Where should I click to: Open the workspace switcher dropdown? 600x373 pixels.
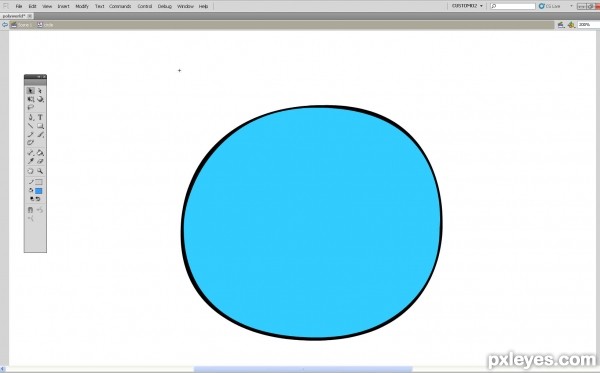click(467, 6)
